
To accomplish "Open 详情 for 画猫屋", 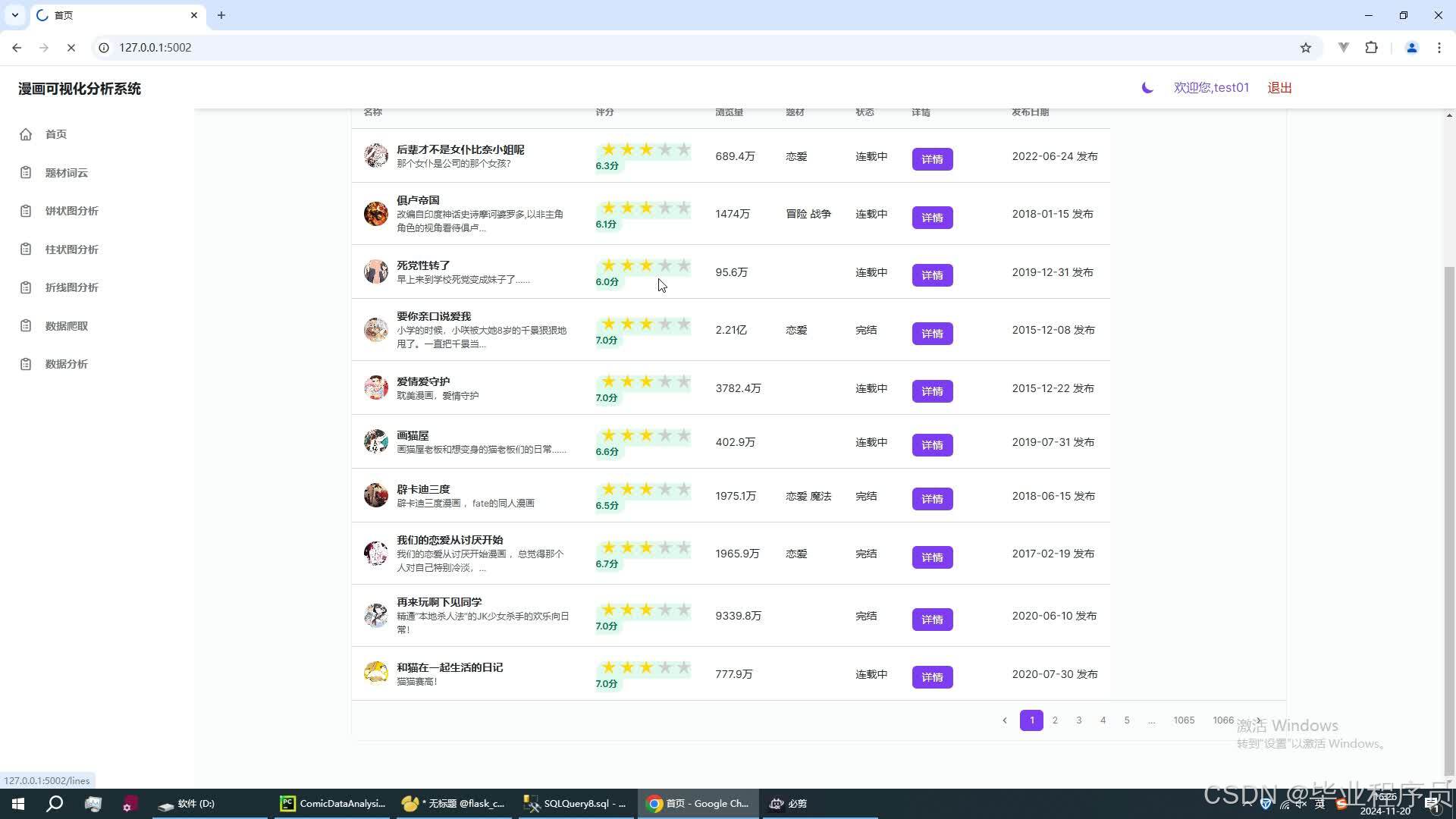I will coord(932,445).
